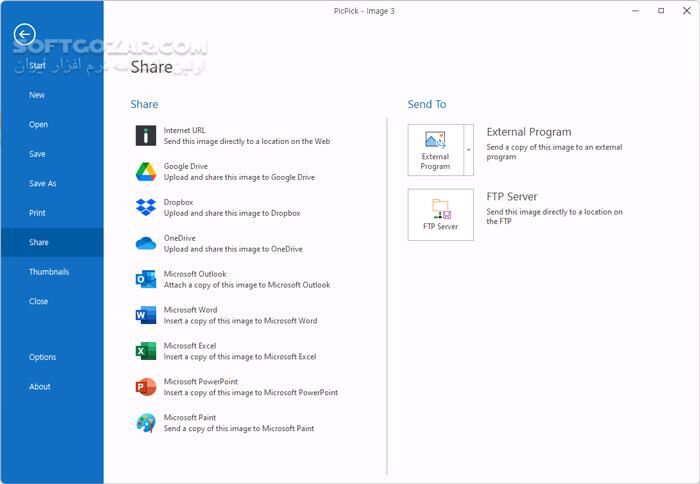Click About in the sidebar
Viewport: 700px width, 484px height.
tap(40, 387)
